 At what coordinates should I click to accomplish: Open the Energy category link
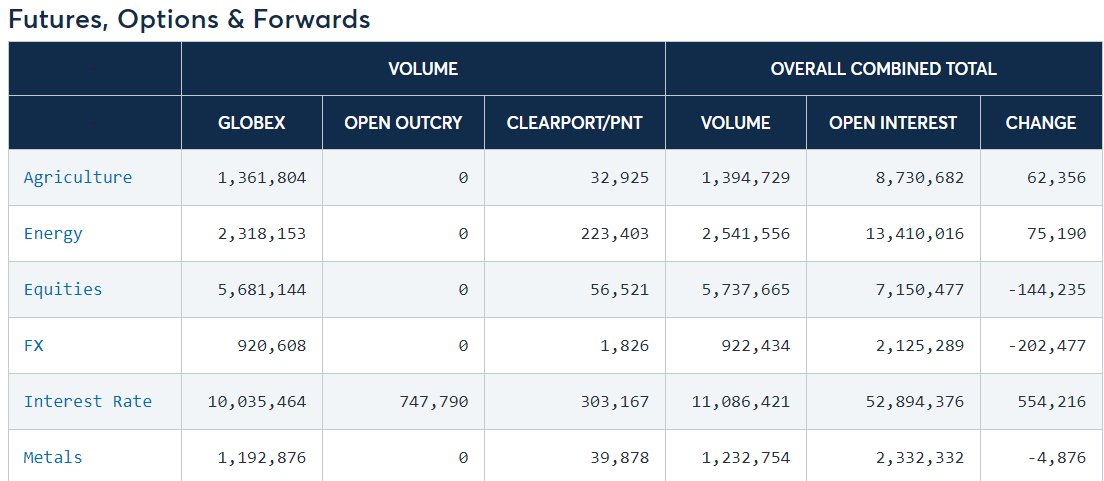point(53,233)
